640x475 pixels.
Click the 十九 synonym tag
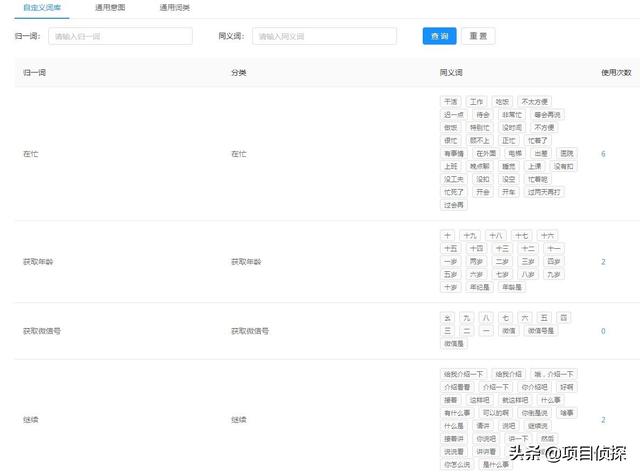pyautogui.click(x=470, y=235)
